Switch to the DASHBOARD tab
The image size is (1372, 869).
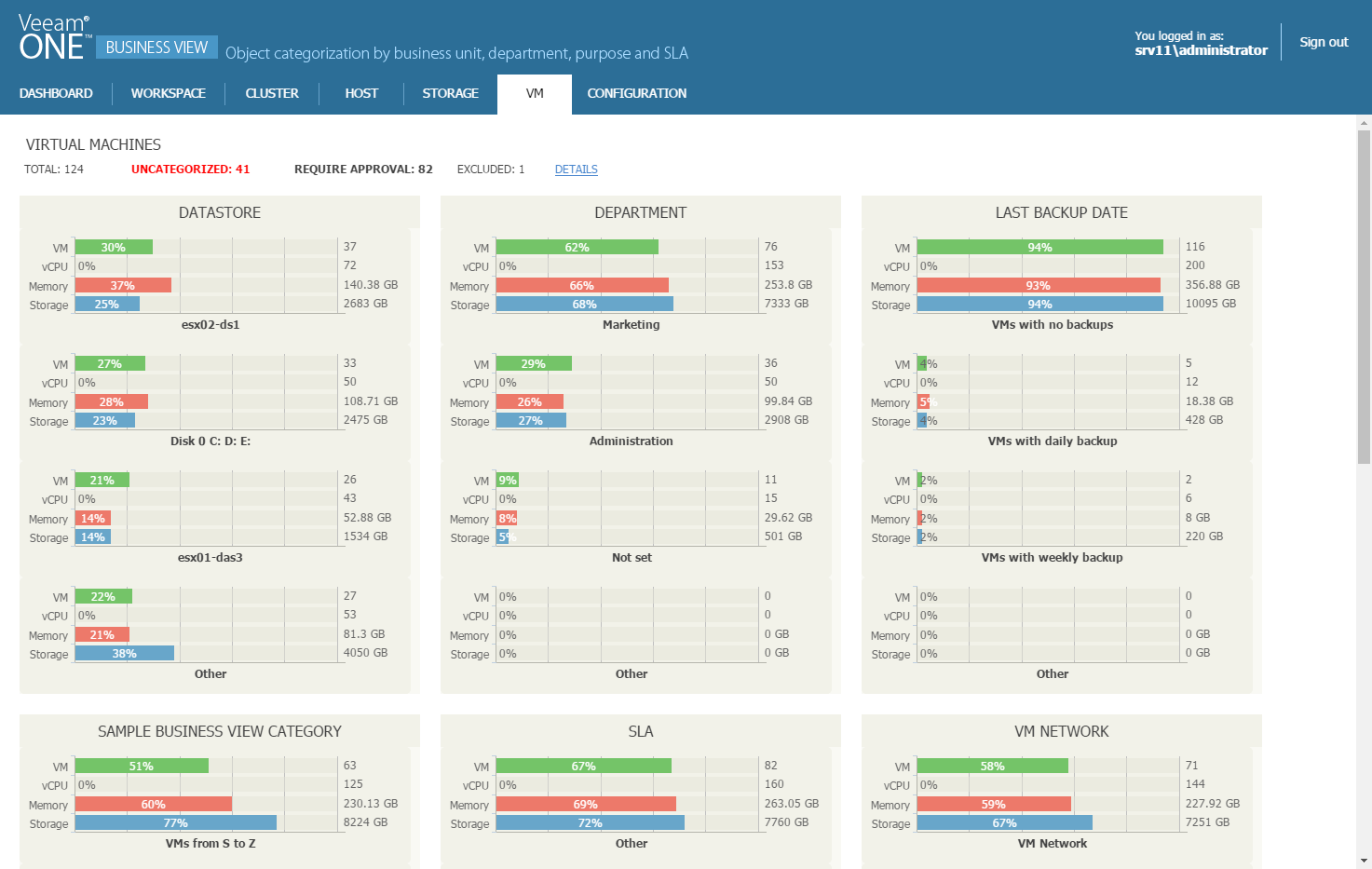(56, 93)
